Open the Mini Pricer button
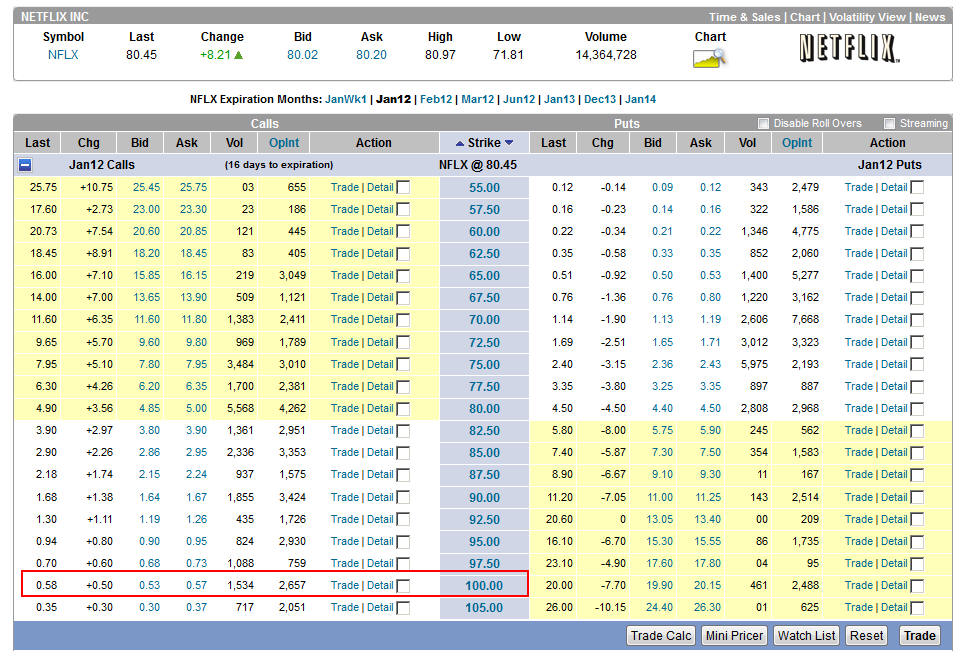 tap(735, 636)
